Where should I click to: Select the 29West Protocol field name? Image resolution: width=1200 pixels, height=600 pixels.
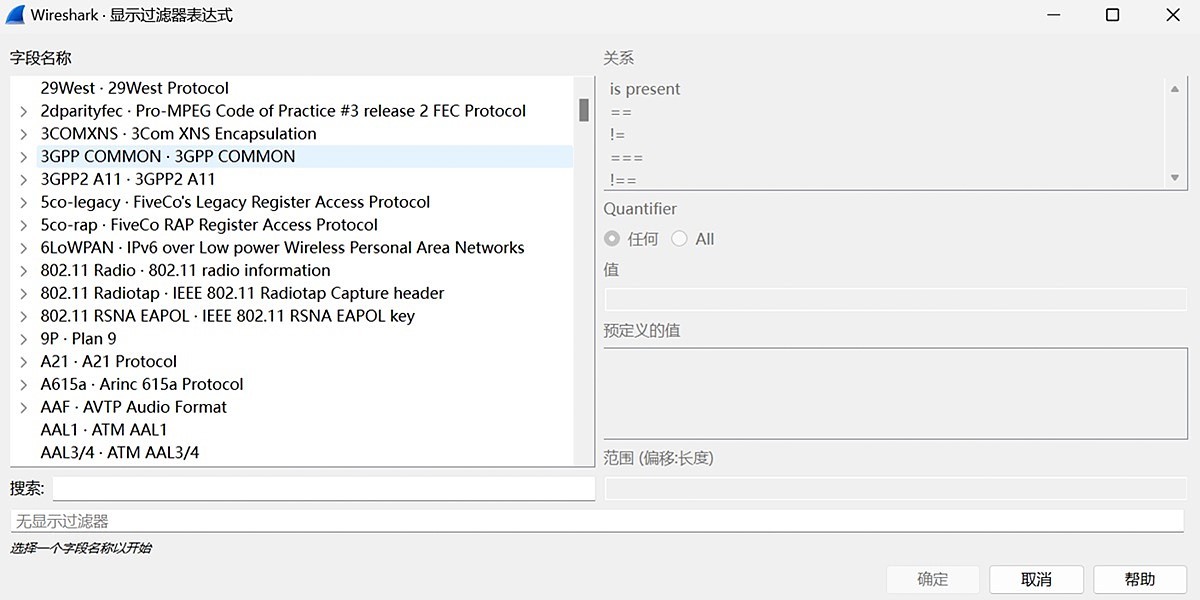135,87
